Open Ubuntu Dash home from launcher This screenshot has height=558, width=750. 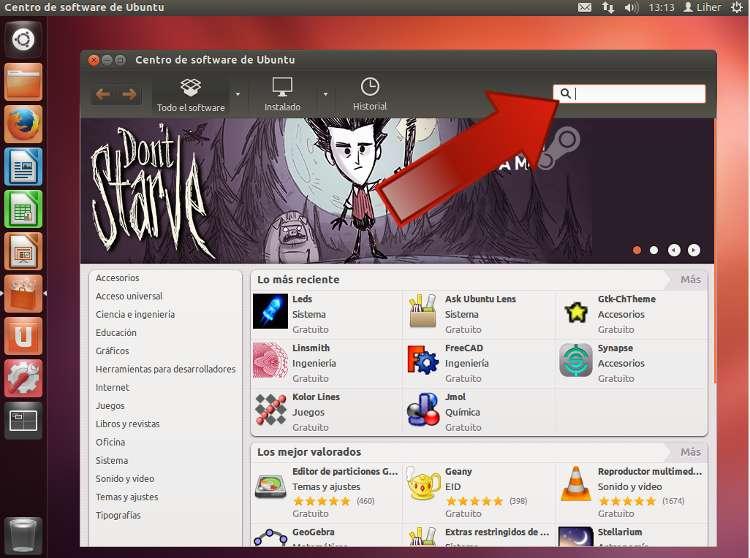pyautogui.click(x=23, y=39)
